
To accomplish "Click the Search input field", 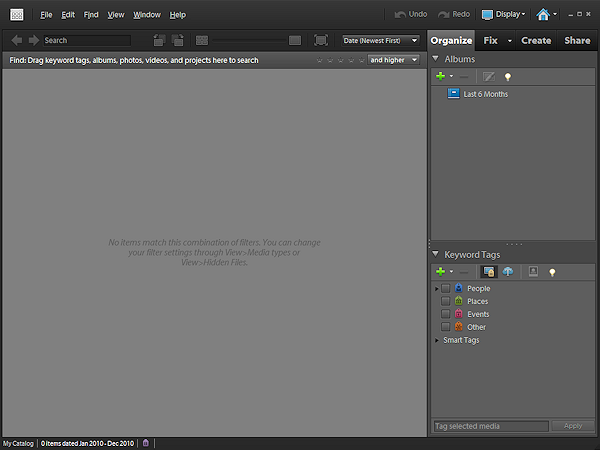I will pyautogui.click(x=85, y=40).
